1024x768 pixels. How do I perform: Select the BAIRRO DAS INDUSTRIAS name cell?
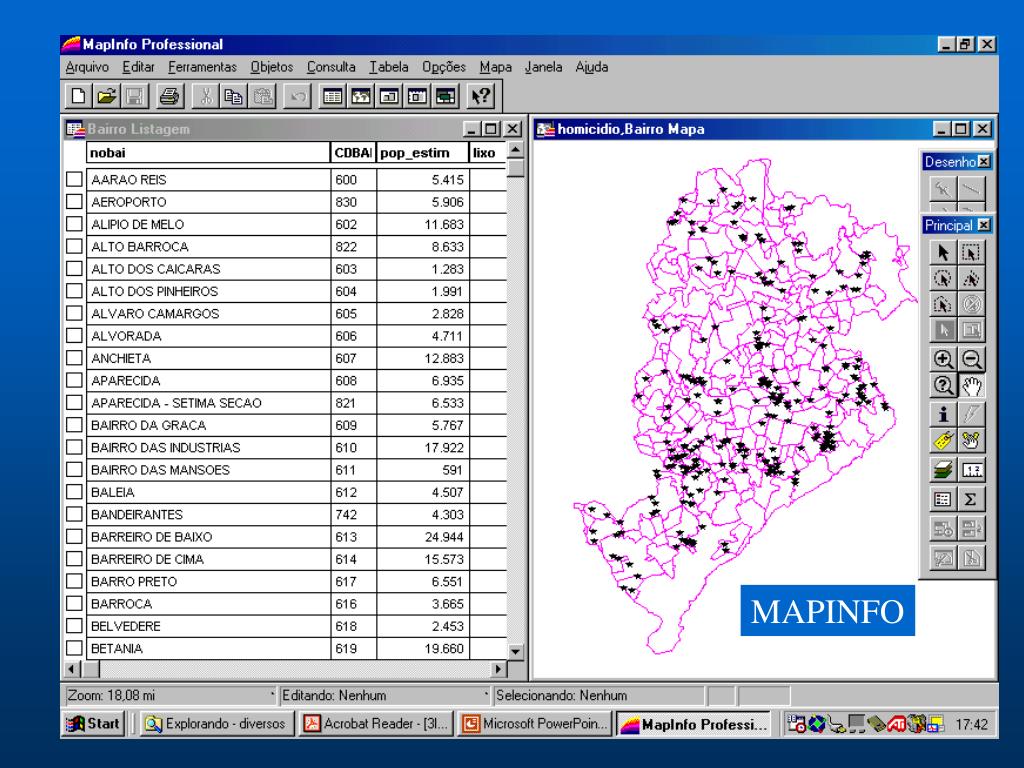[208, 447]
